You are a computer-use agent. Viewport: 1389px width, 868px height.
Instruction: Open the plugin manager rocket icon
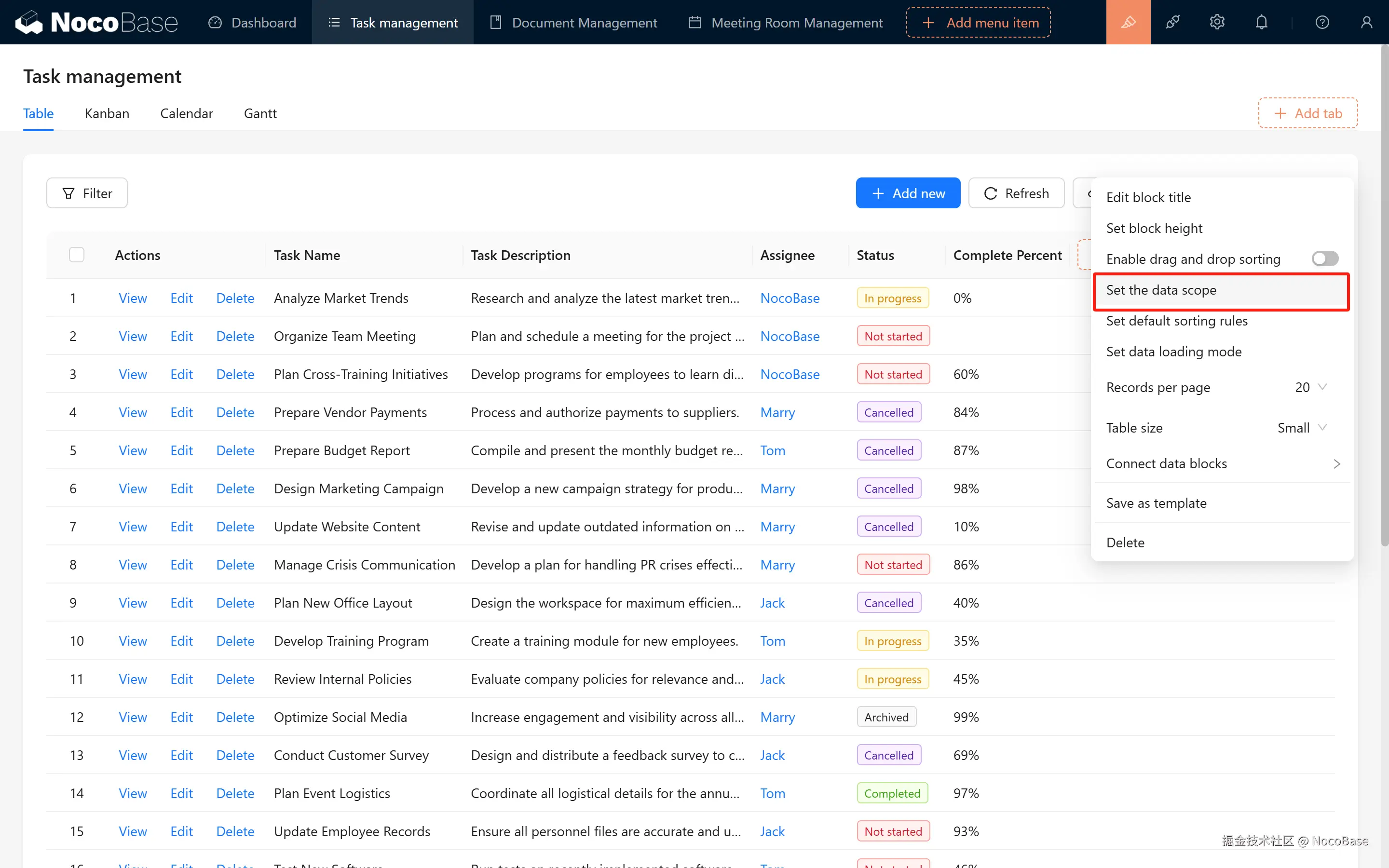(1172, 22)
